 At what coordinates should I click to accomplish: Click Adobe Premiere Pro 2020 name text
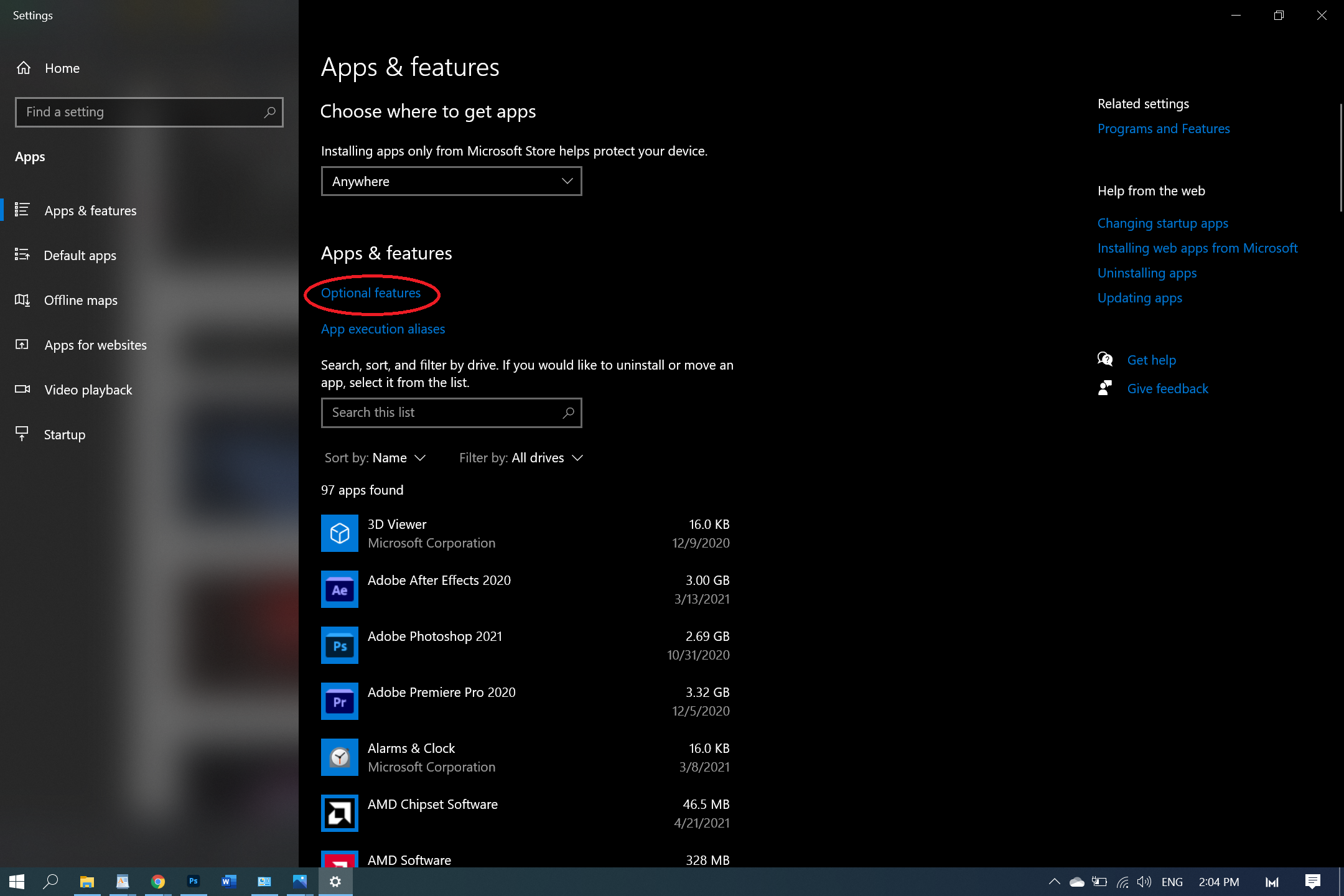442,692
